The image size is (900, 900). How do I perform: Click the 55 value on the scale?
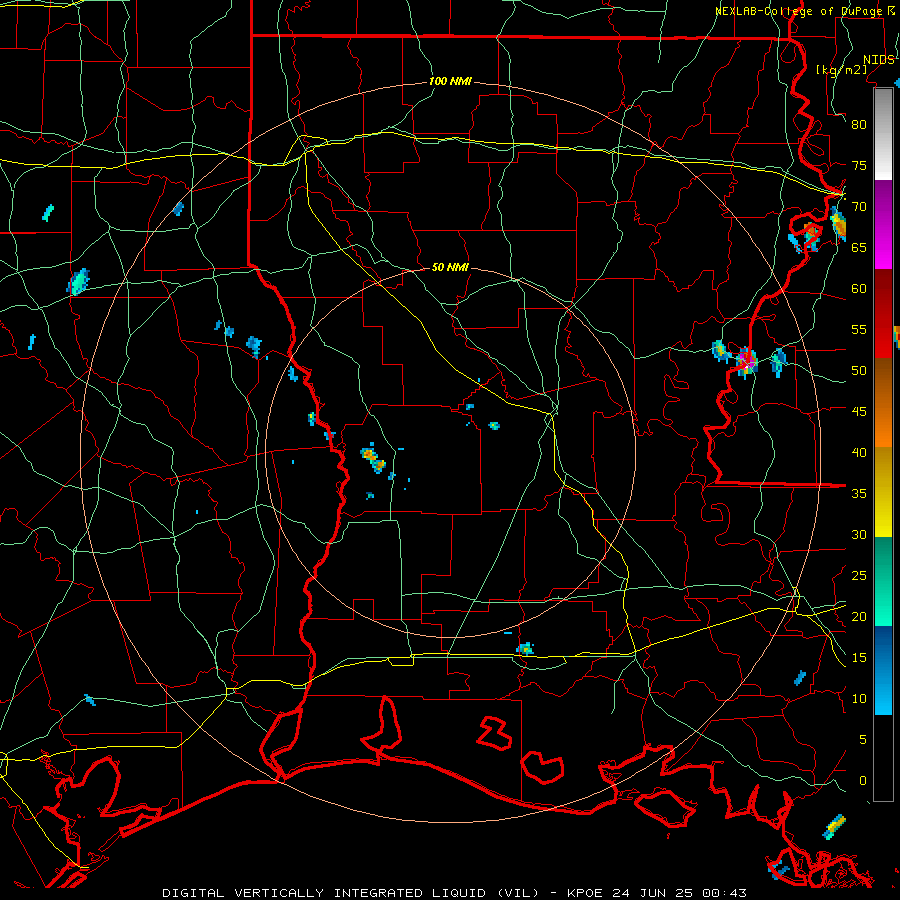tap(859, 329)
